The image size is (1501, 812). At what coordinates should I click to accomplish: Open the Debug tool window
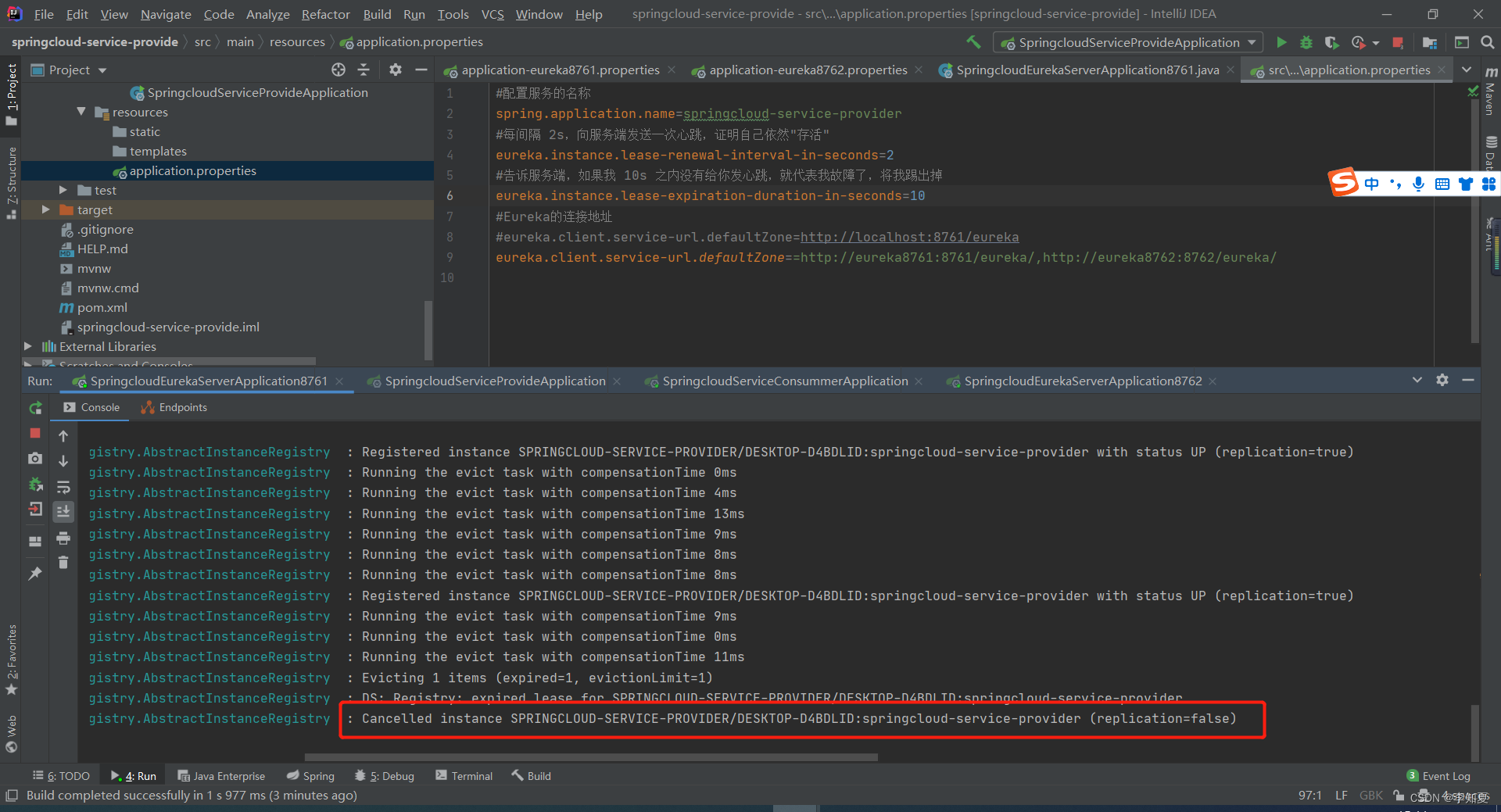384,775
